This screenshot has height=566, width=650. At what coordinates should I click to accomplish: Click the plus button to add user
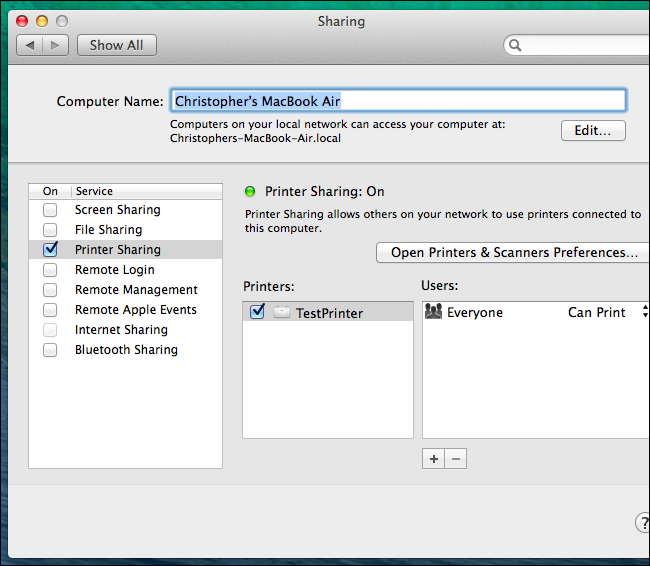pos(433,458)
